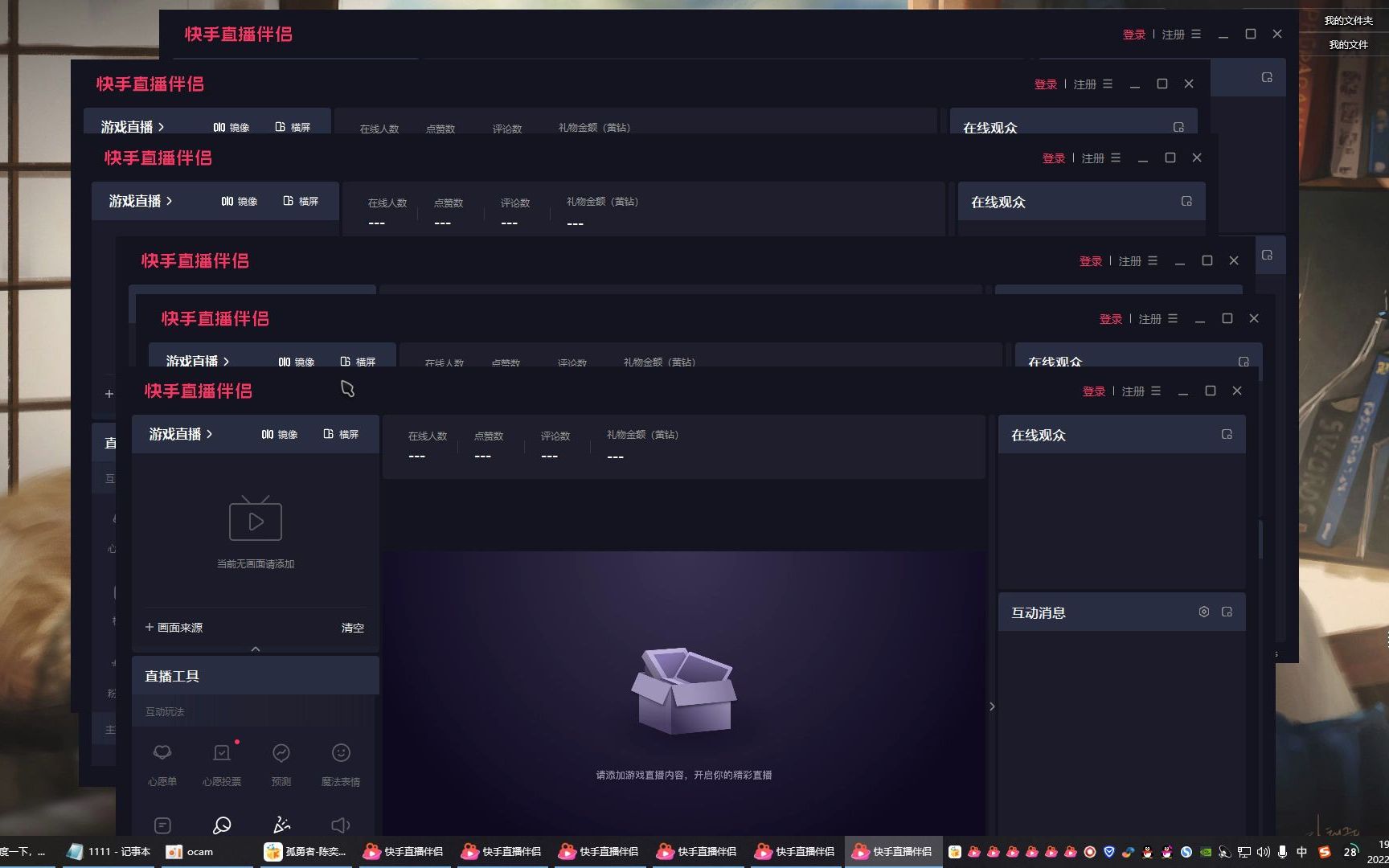The height and width of the screenshot is (868, 1389).
Task: Click the whistle icon below 心愿投票
Action: [x=222, y=825]
